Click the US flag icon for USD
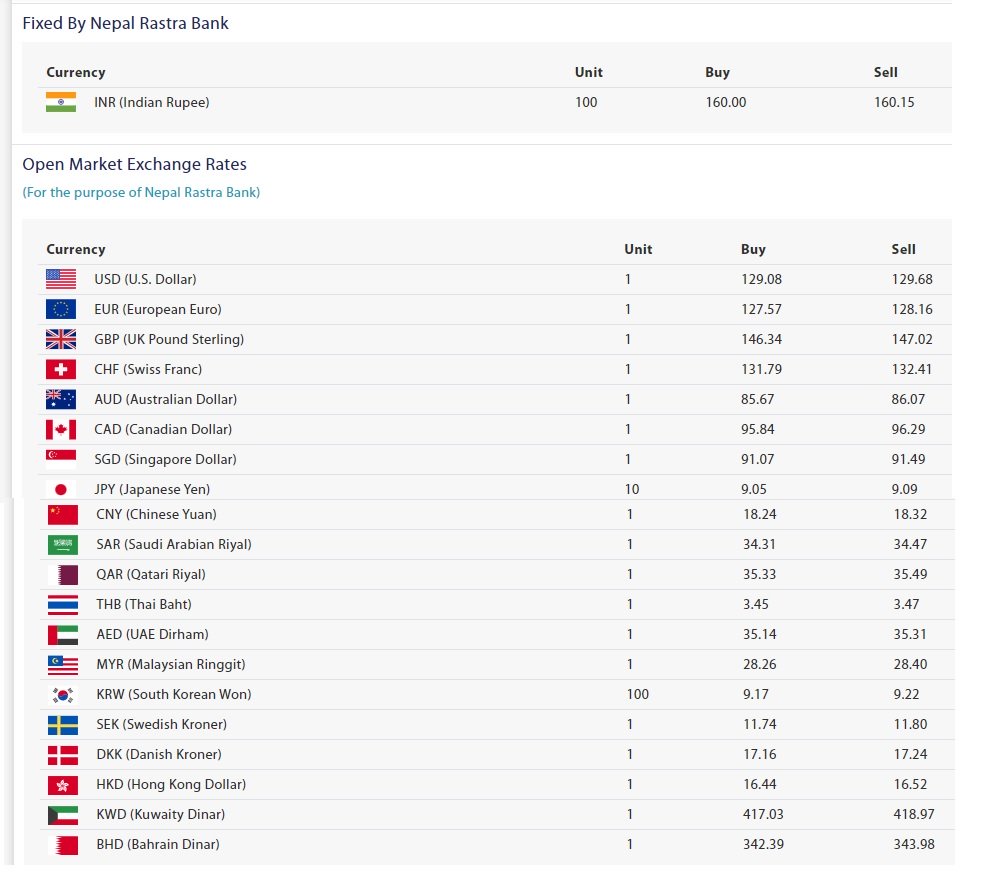 pos(61,279)
